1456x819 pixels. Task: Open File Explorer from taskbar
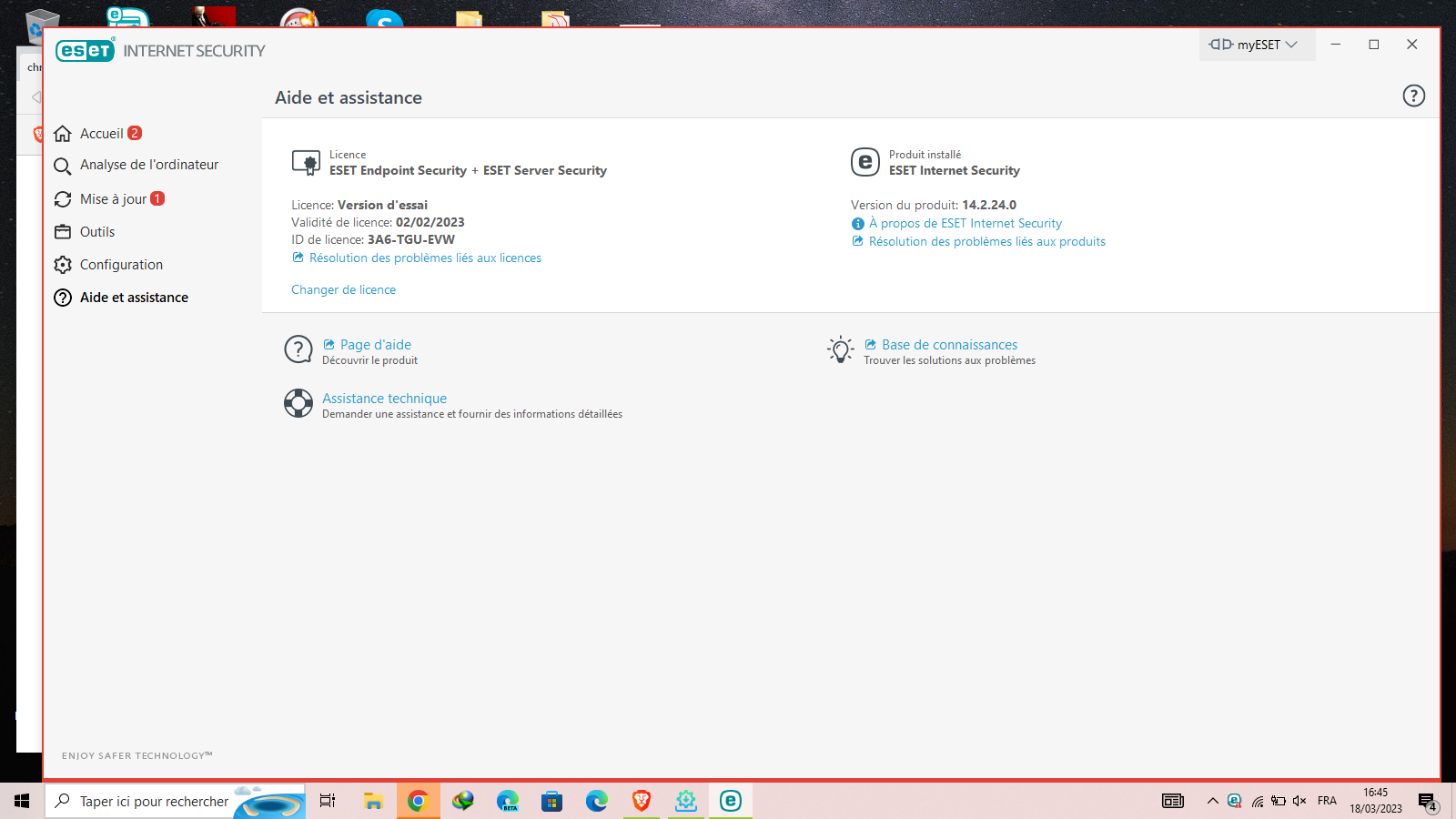(373, 801)
